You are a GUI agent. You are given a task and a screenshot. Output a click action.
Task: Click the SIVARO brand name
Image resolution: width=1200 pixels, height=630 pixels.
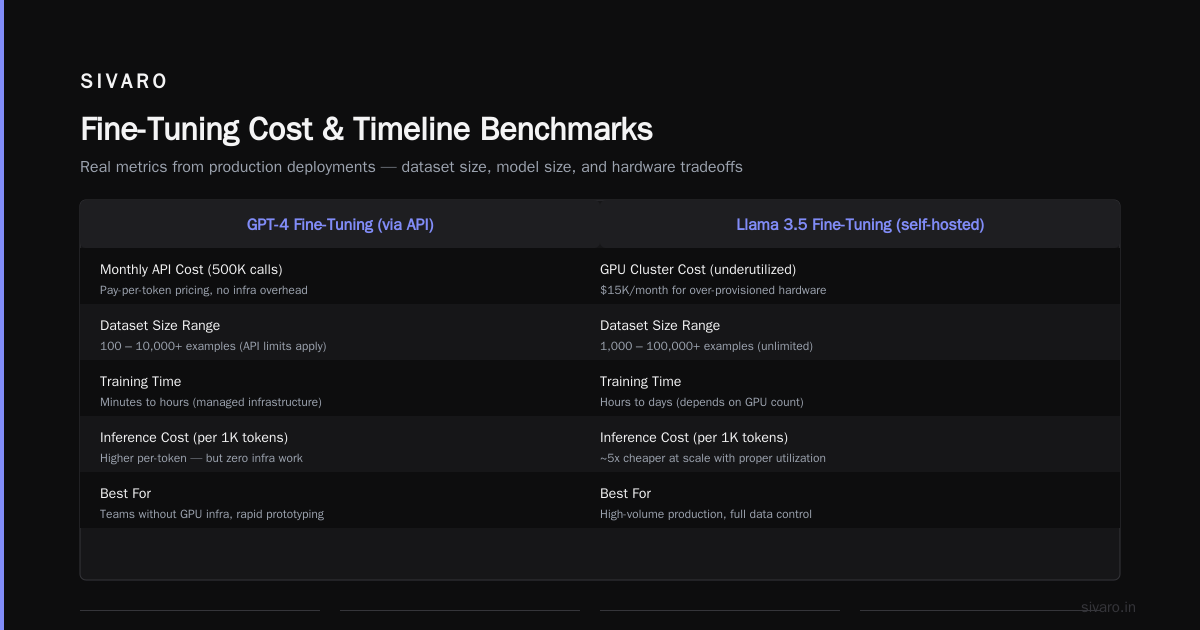pyautogui.click(x=124, y=81)
